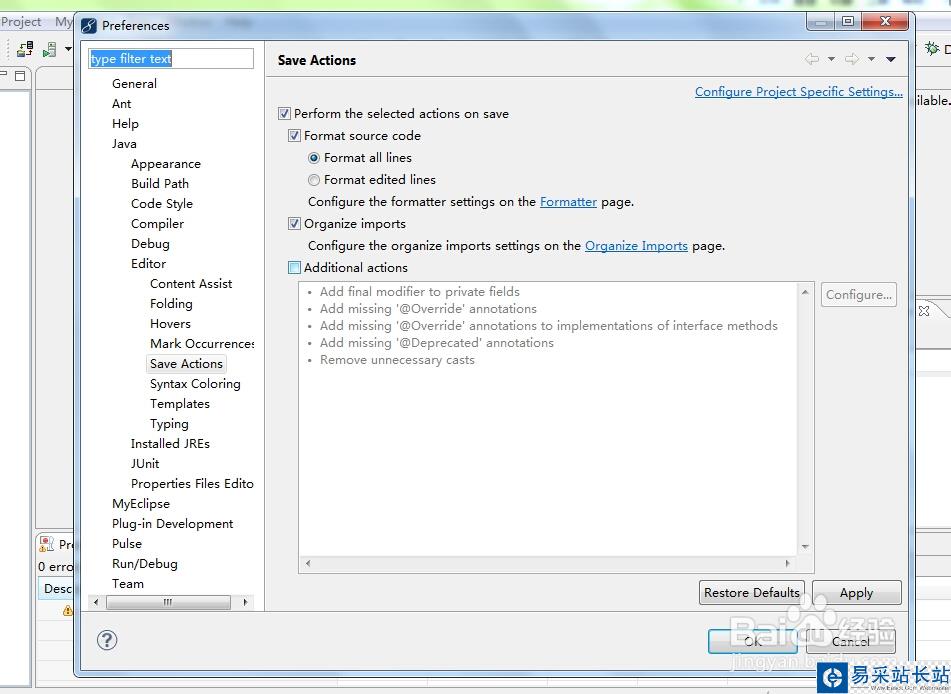Select Content Assist under Editor
The width and height of the screenshot is (951, 694).
point(191,284)
